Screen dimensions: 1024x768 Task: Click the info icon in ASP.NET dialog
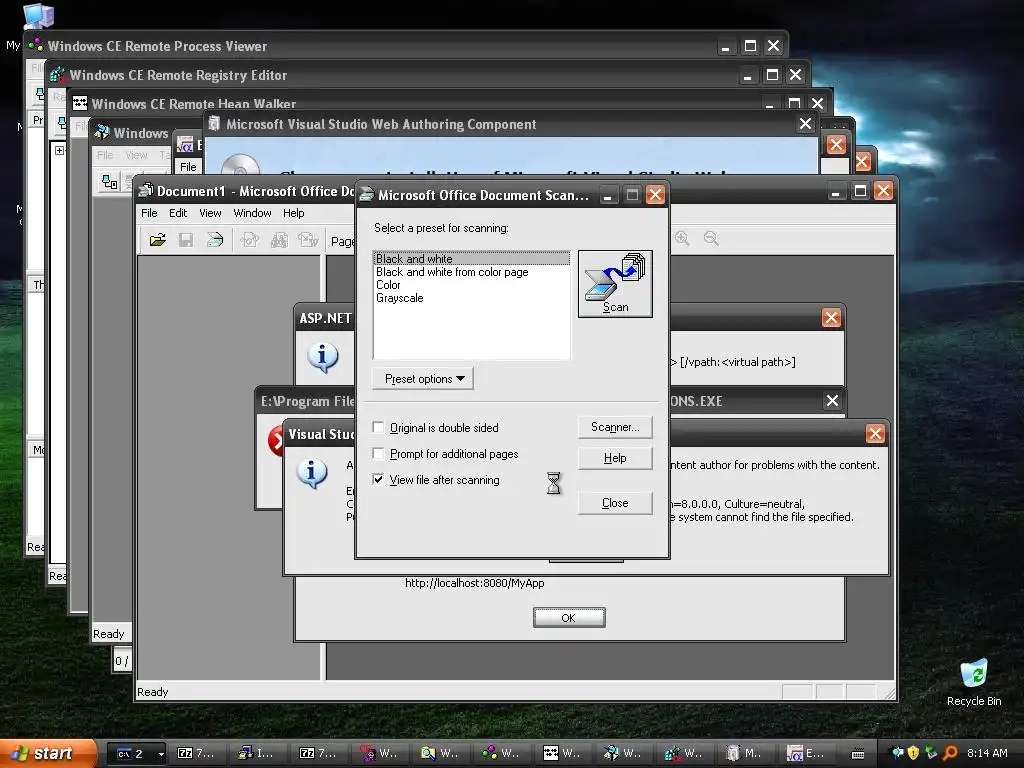pyautogui.click(x=322, y=357)
